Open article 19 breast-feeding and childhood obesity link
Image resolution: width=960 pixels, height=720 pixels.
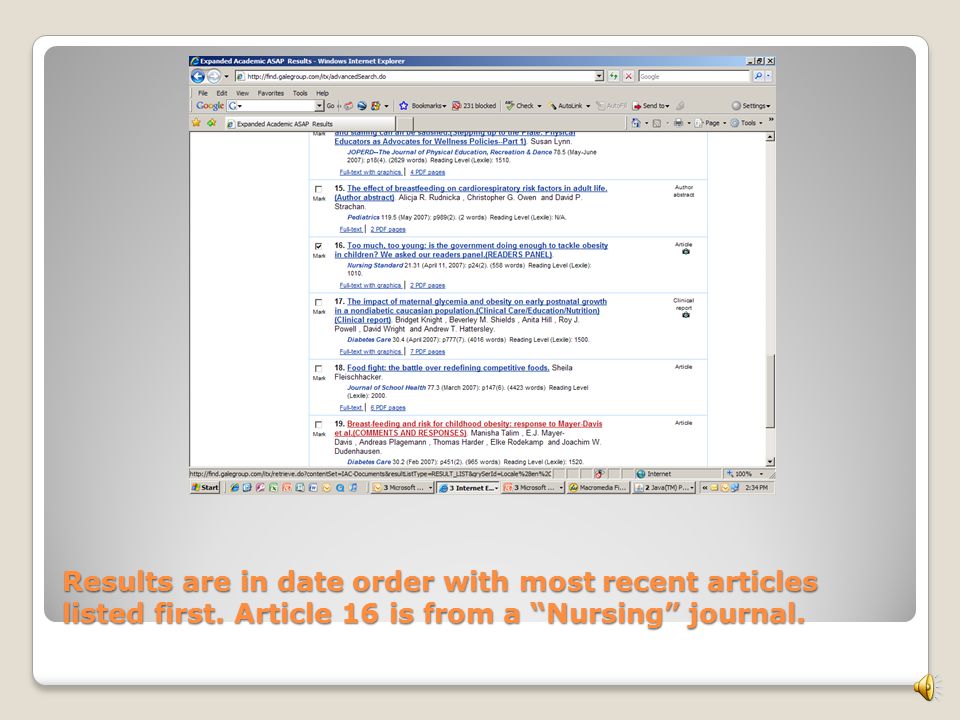coord(468,428)
